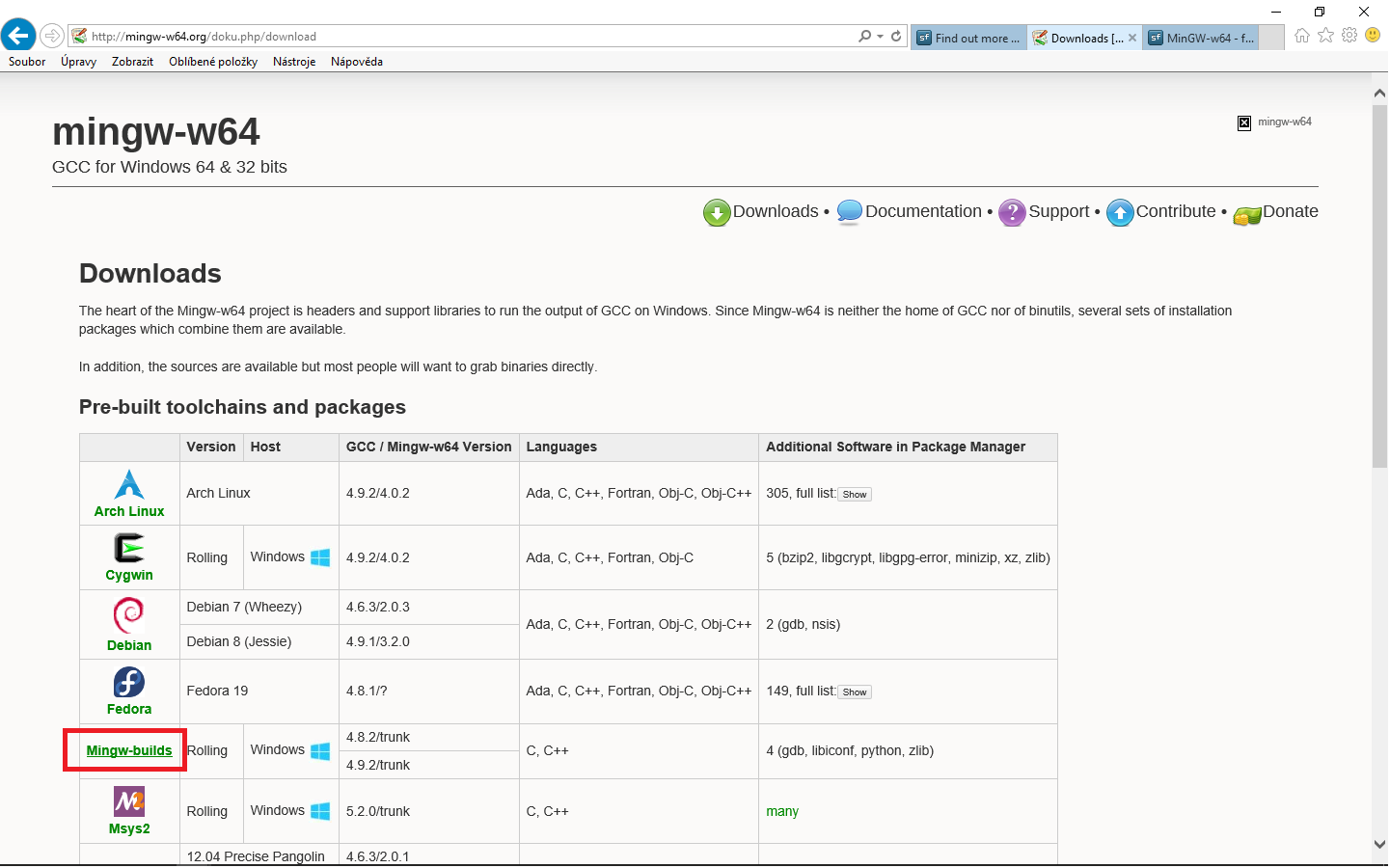Open the 'many' link in the Msys2 row
This screenshot has width=1390, height=868.
click(781, 811)
